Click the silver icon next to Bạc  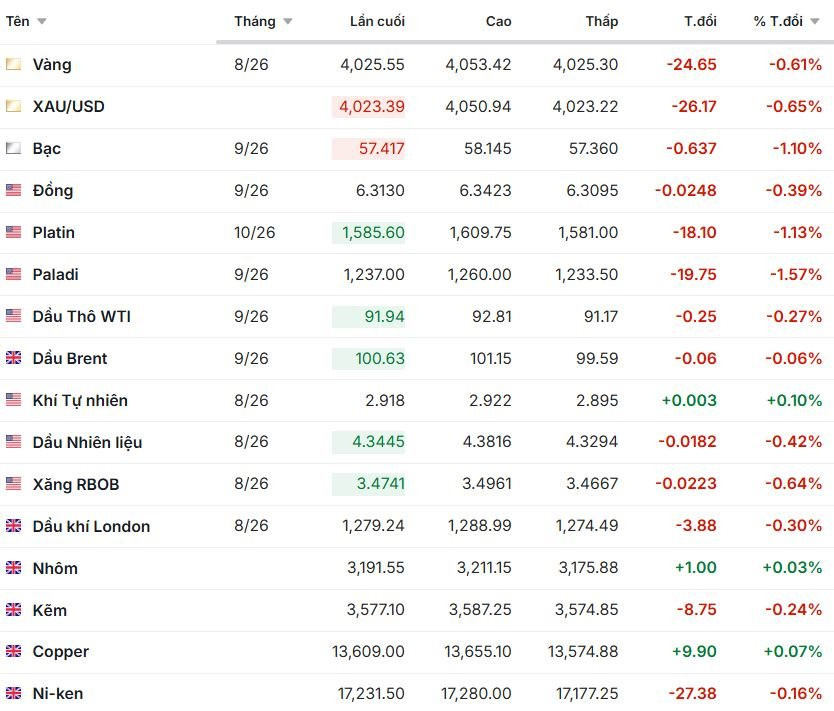[13, 148]
